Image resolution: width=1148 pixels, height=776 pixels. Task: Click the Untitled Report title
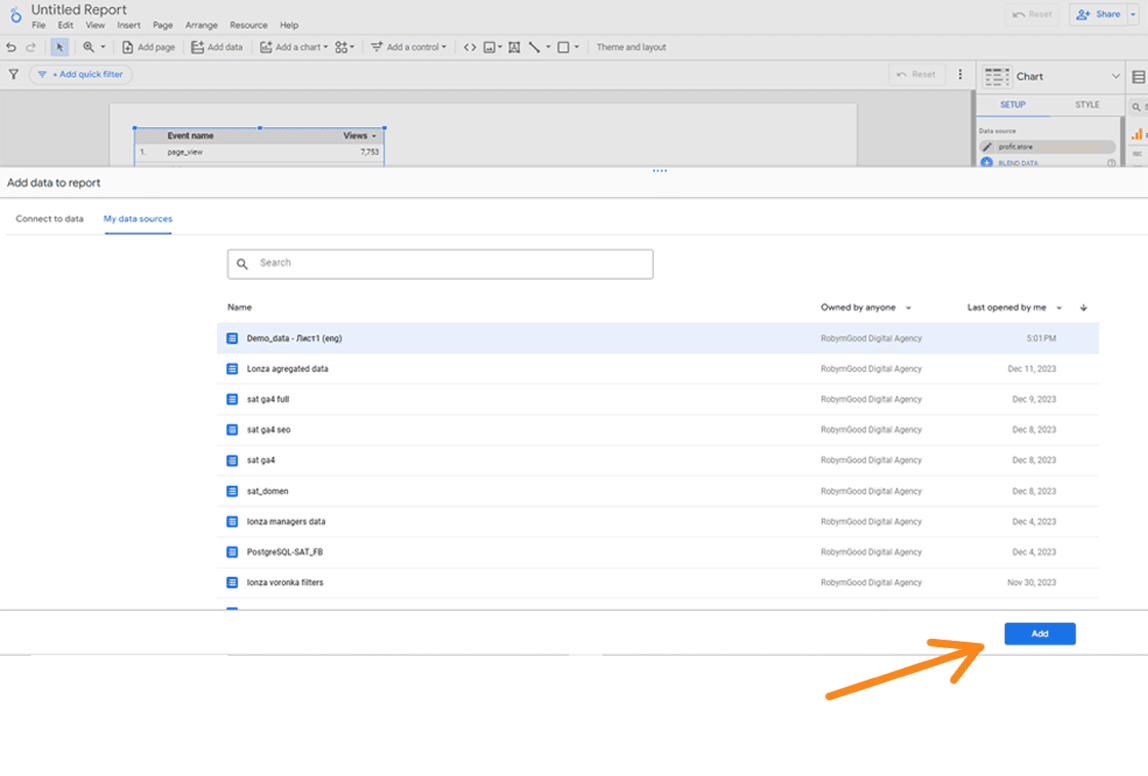pos(78,10)
